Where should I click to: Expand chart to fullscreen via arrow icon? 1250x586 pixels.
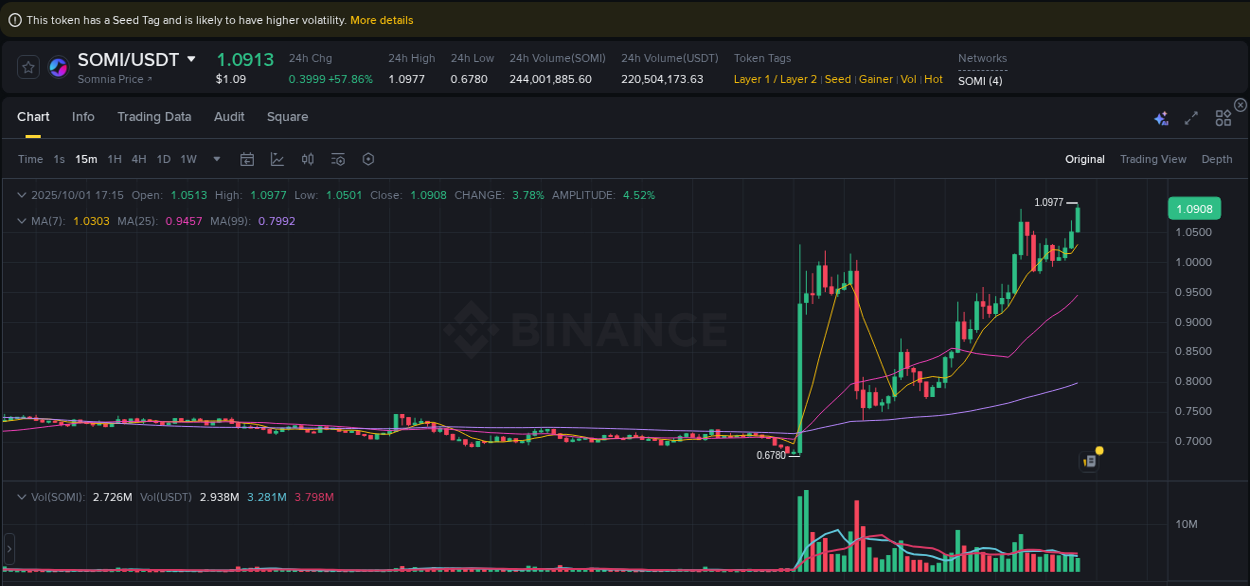[1191, 117]
